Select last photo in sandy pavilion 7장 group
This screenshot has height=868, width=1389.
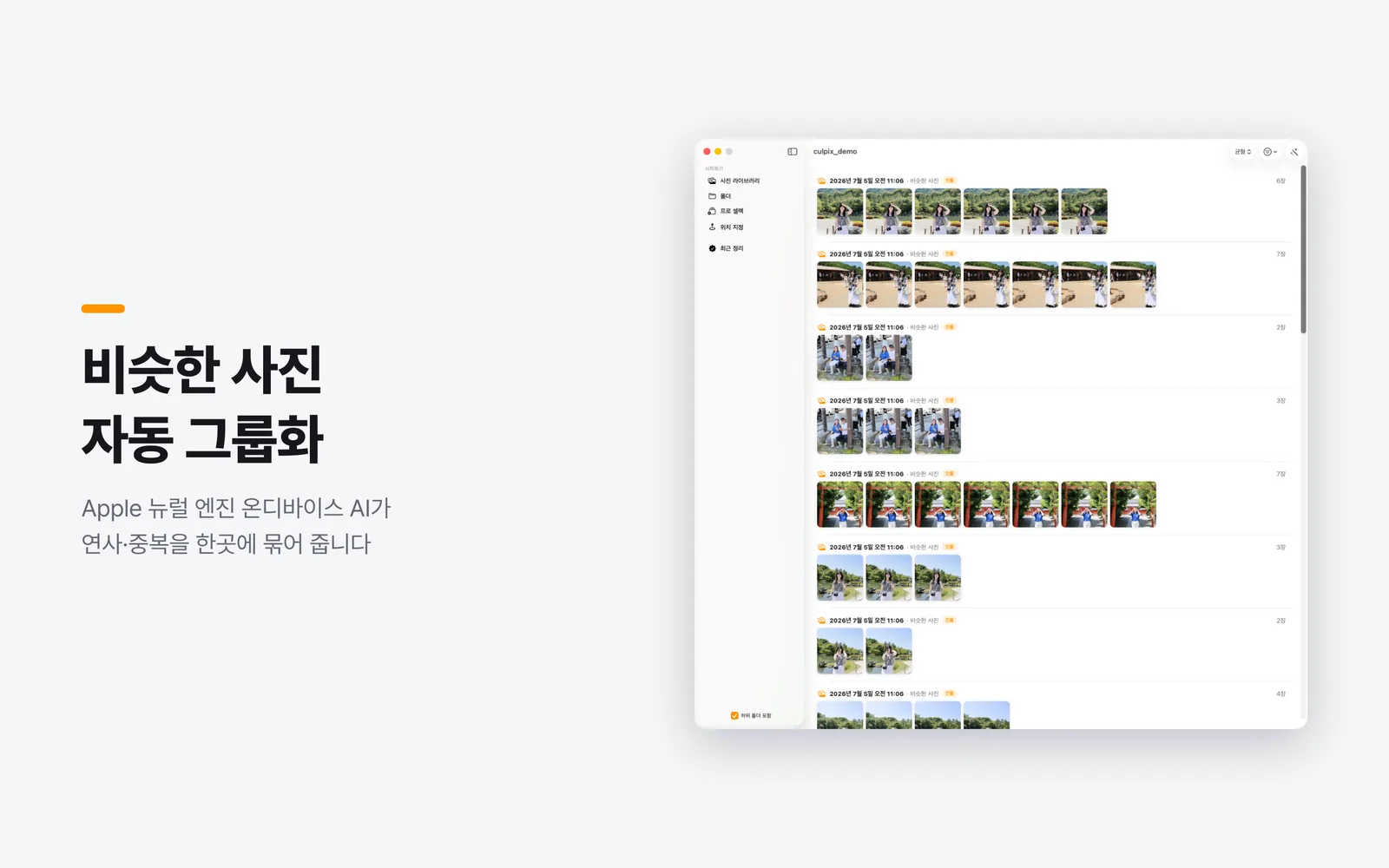[x=1133, y=285]
